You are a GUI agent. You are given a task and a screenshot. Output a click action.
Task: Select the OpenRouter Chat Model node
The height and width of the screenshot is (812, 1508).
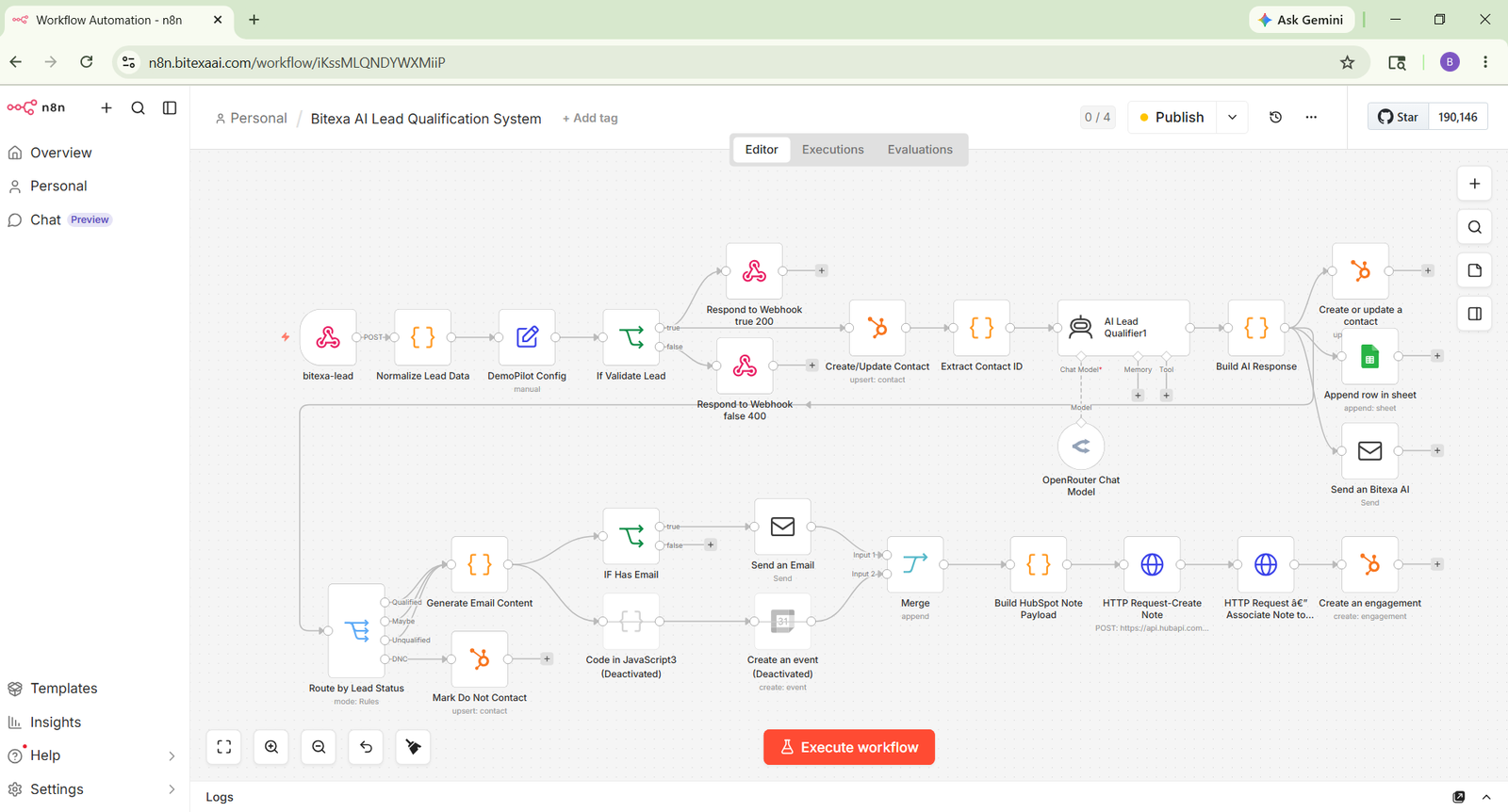[x=1081, y=447]
